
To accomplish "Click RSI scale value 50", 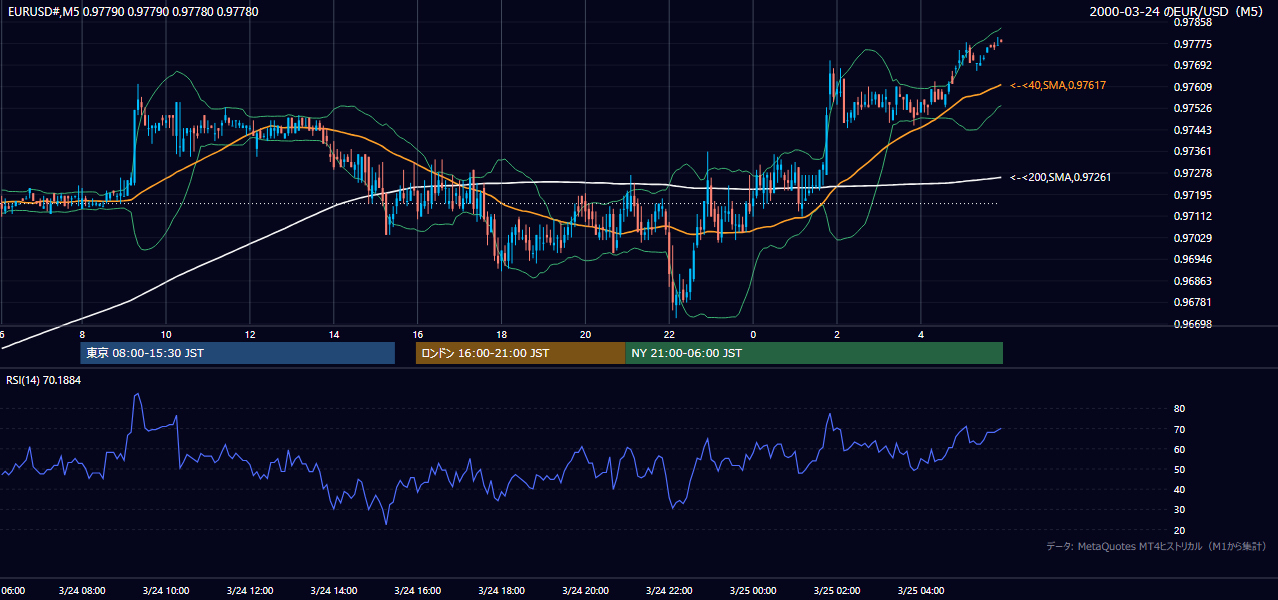I will [1179, 469].
